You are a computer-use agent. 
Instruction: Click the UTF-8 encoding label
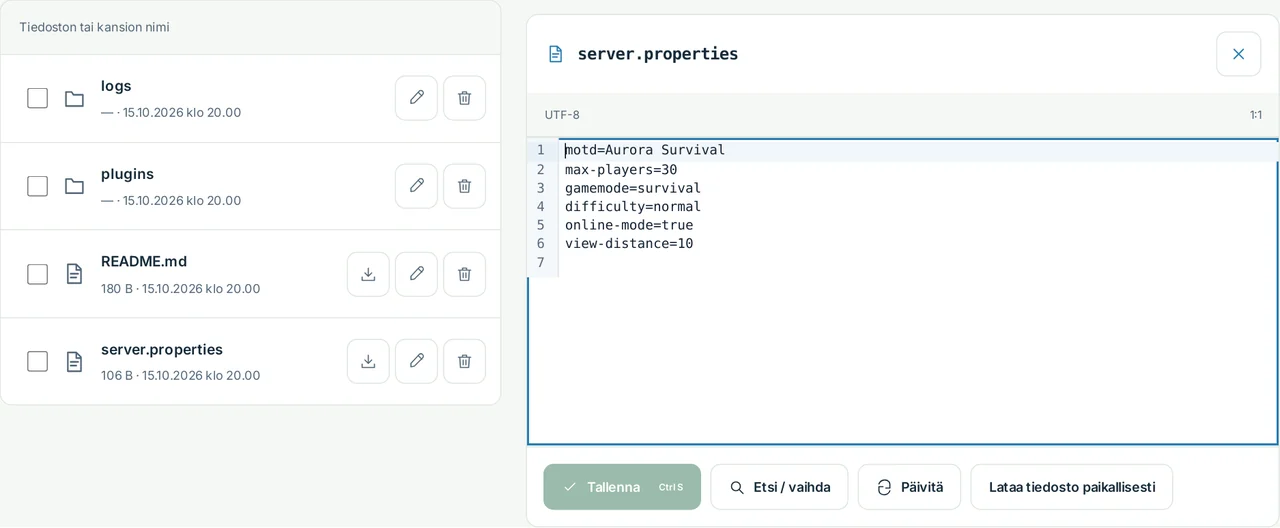(x=562, y=115)
